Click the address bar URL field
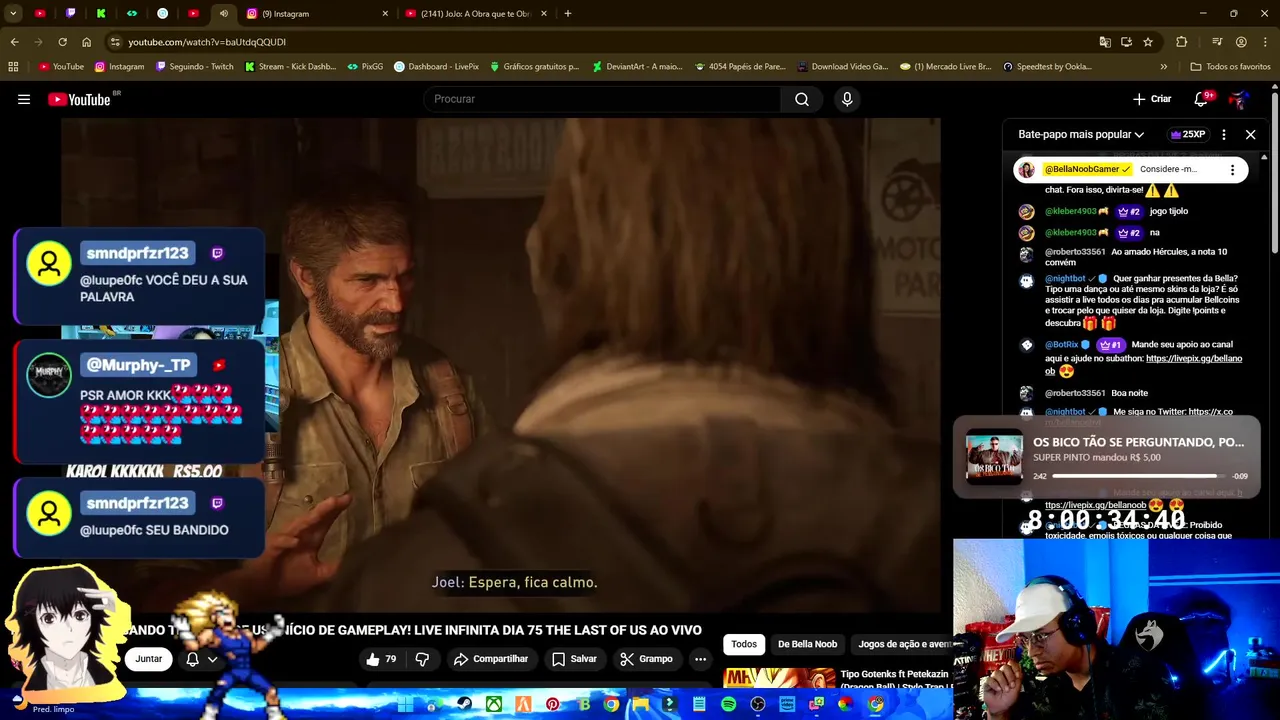Screen dimensions: 1280x720 pyautogui.click(x=600, y=42)
